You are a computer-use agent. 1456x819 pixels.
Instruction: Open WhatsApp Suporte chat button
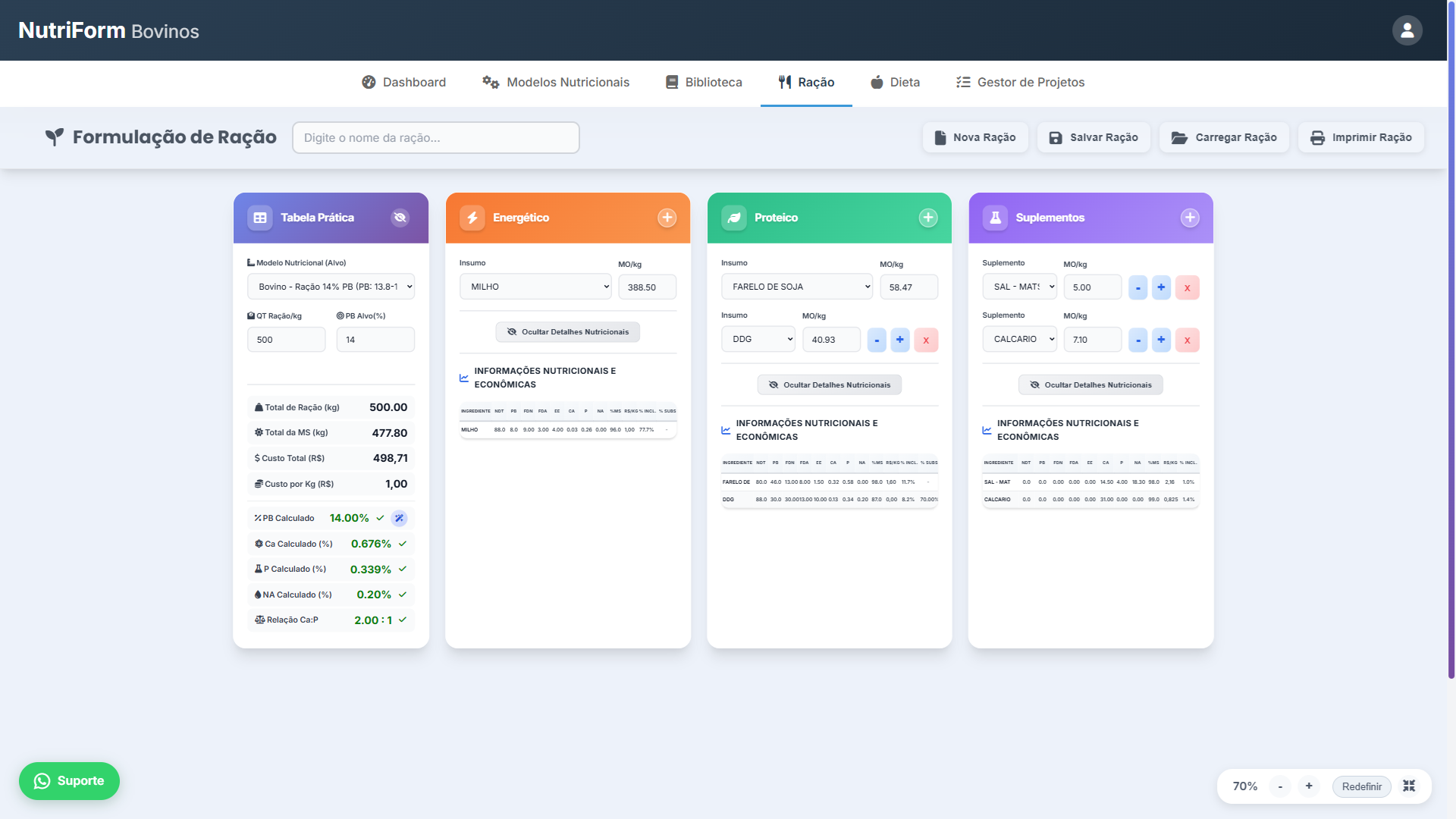point(69,781)
